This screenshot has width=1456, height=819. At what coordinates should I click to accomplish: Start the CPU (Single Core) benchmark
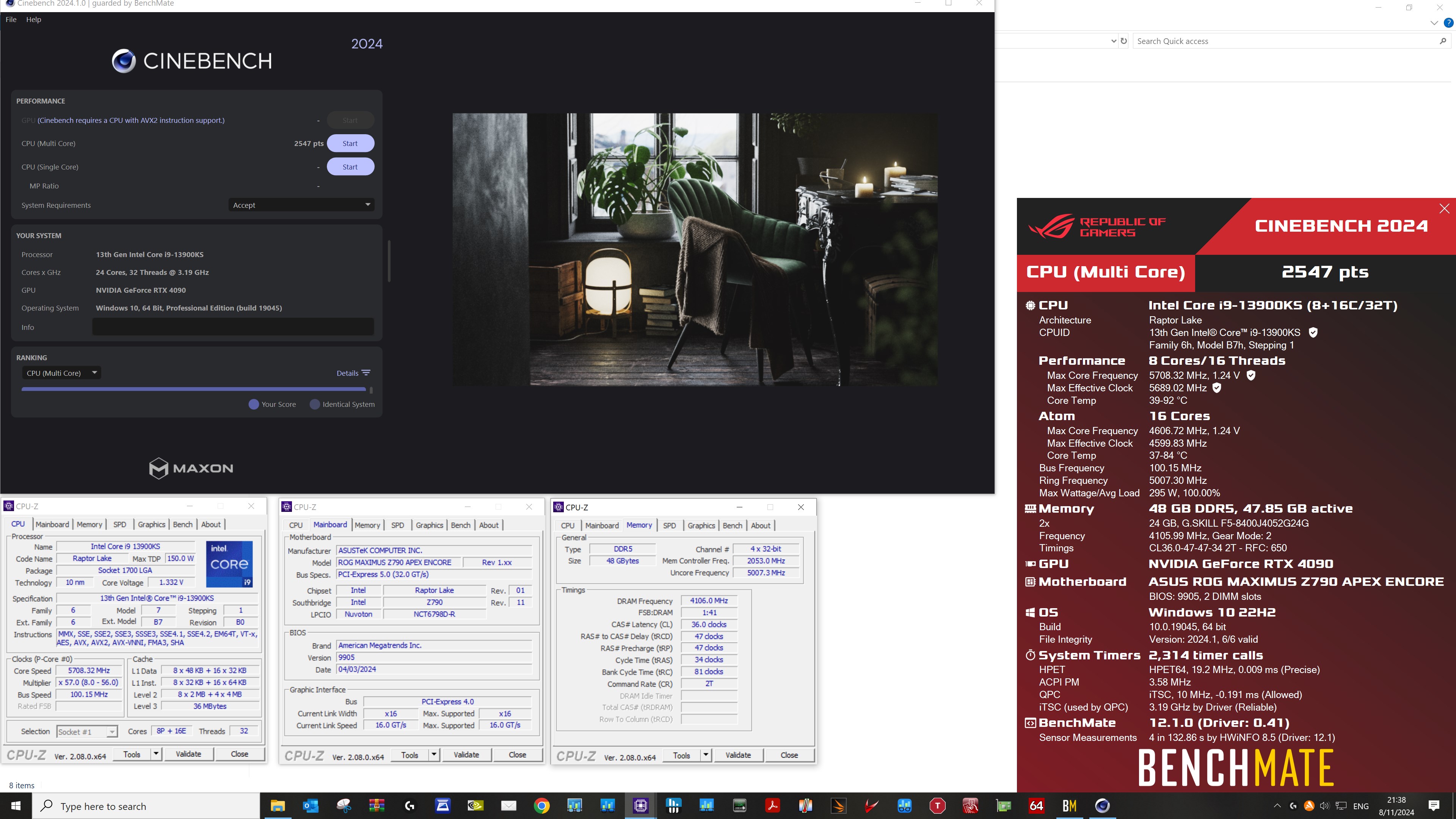click(x=350, y=167)
